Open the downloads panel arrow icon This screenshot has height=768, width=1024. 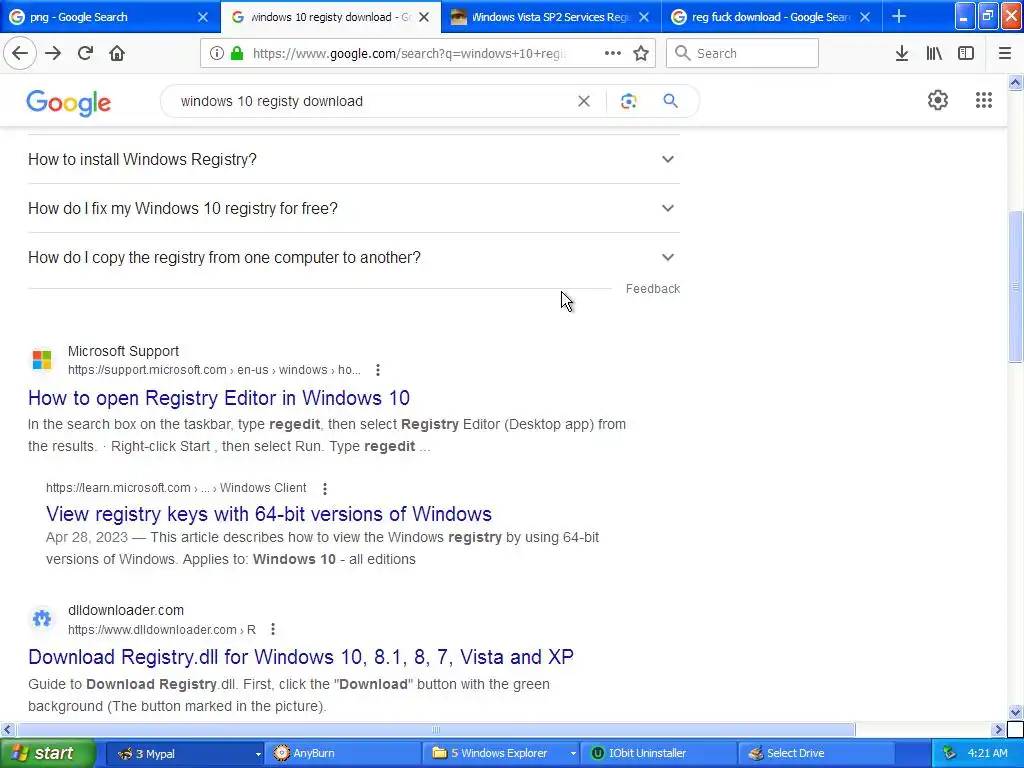[x=902, y=53]
